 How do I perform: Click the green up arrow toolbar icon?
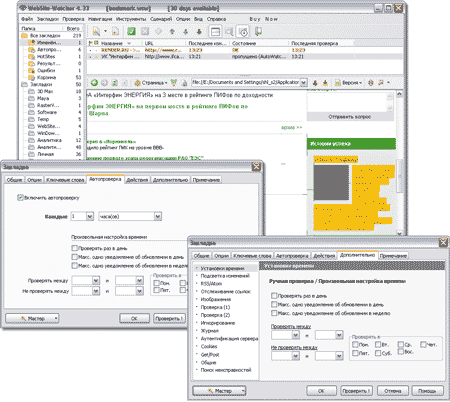(172, 31)
